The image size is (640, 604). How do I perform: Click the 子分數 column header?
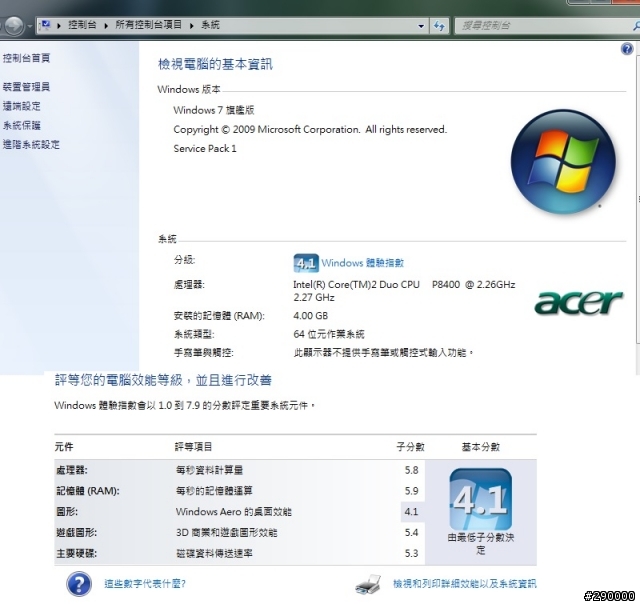coord(411,447)
